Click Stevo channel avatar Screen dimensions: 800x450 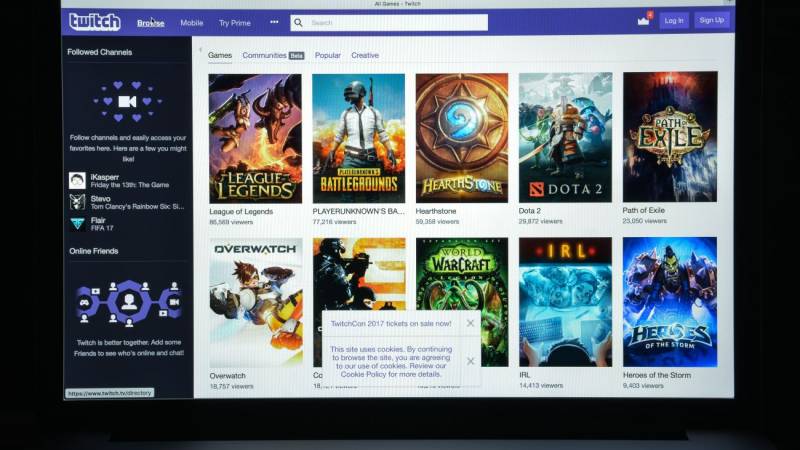tap(77, 202)
